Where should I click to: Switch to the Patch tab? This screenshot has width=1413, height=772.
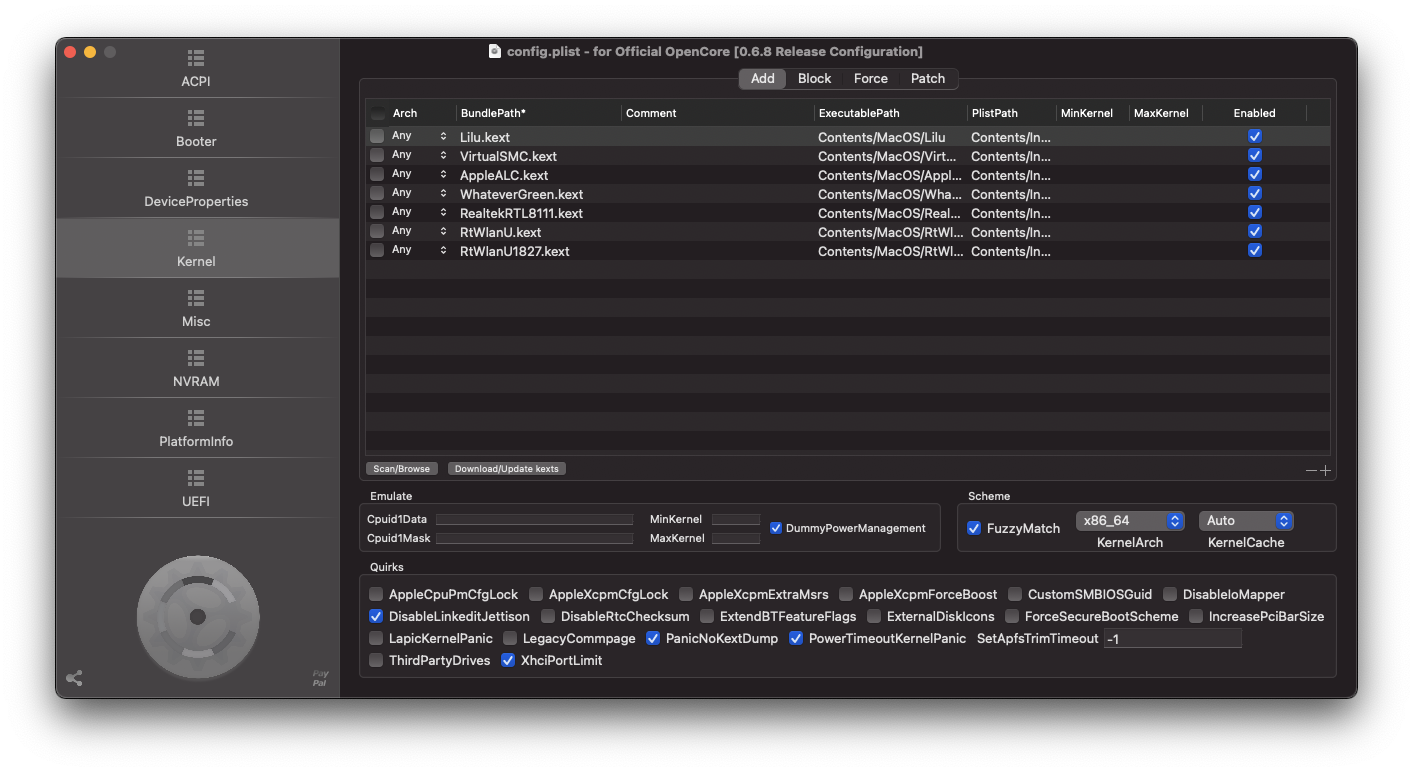click(927, 78)
